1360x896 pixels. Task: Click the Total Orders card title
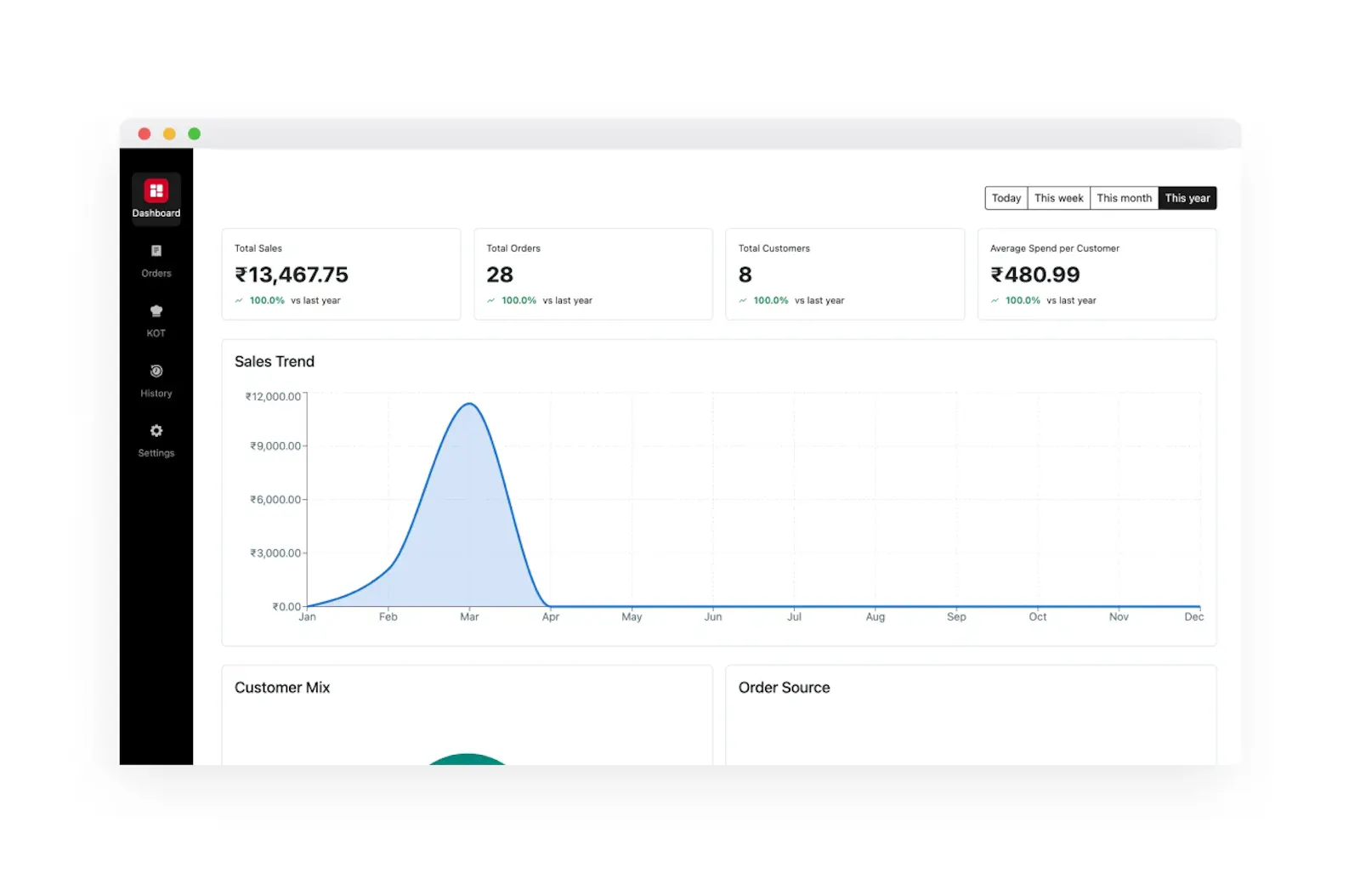[x=513, y=248]
